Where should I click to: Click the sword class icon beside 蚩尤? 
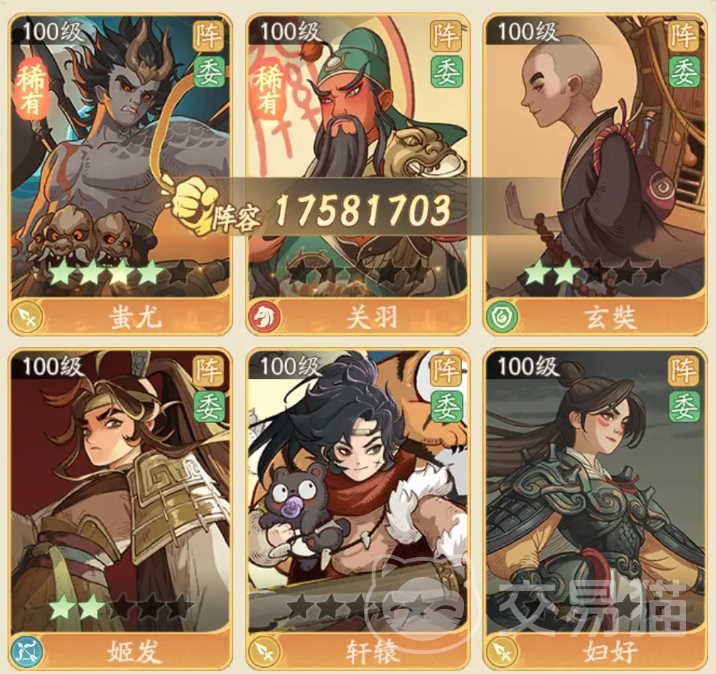(x=26, y=316)
